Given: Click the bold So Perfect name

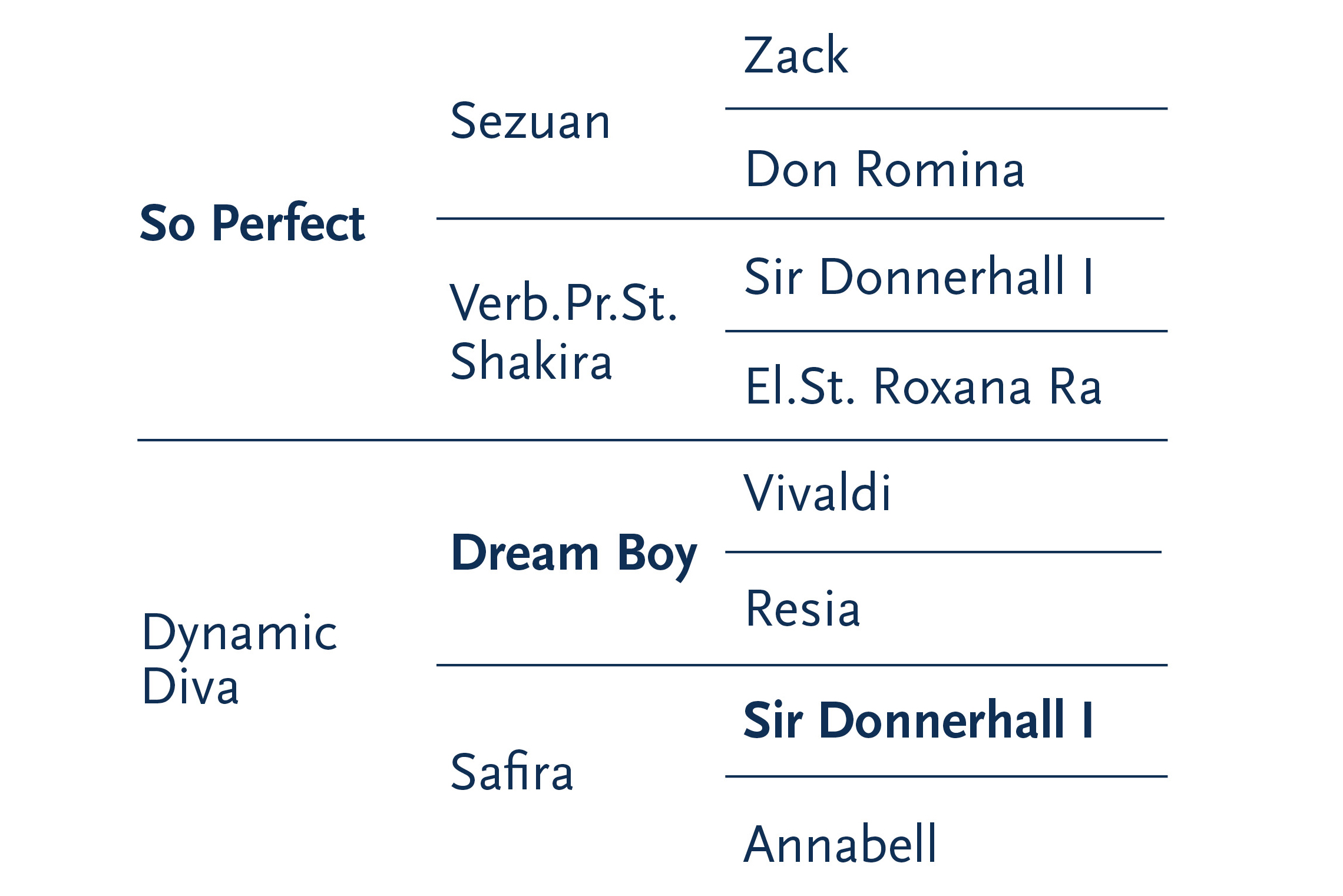Looking at the screenshot, I should click(252, 224).
